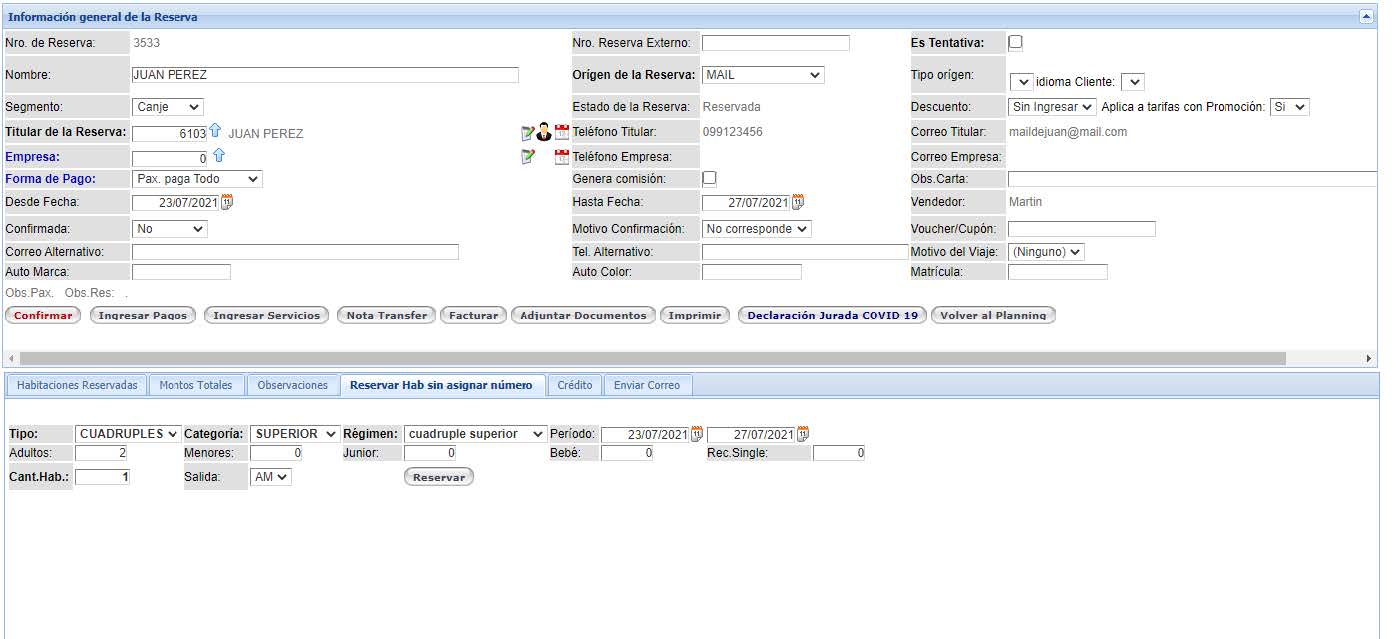Switch to the Habitaciones Reservadas tab

point(77,385)
